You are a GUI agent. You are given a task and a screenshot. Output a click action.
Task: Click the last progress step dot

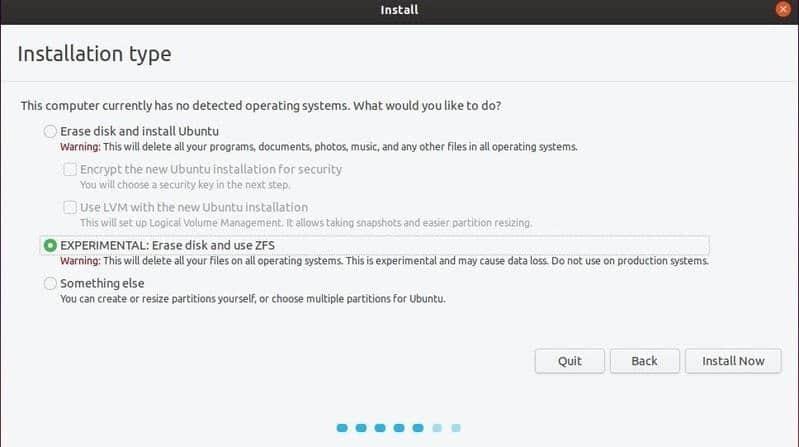tap(456, 428)
